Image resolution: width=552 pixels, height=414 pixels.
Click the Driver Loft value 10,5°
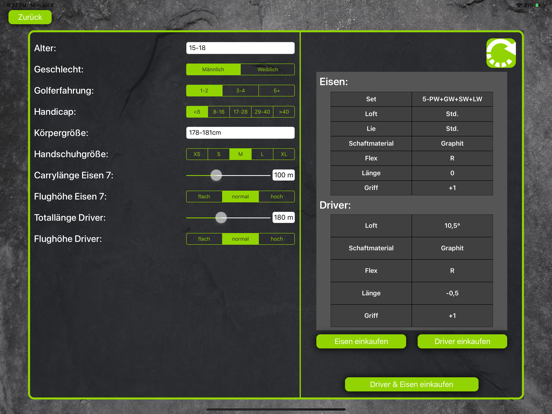click(x=452, y=225)
